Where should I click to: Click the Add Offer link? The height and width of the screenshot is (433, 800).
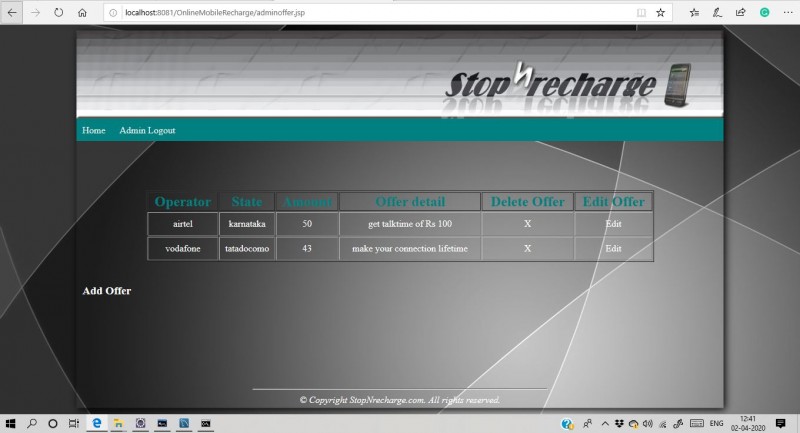107,291
